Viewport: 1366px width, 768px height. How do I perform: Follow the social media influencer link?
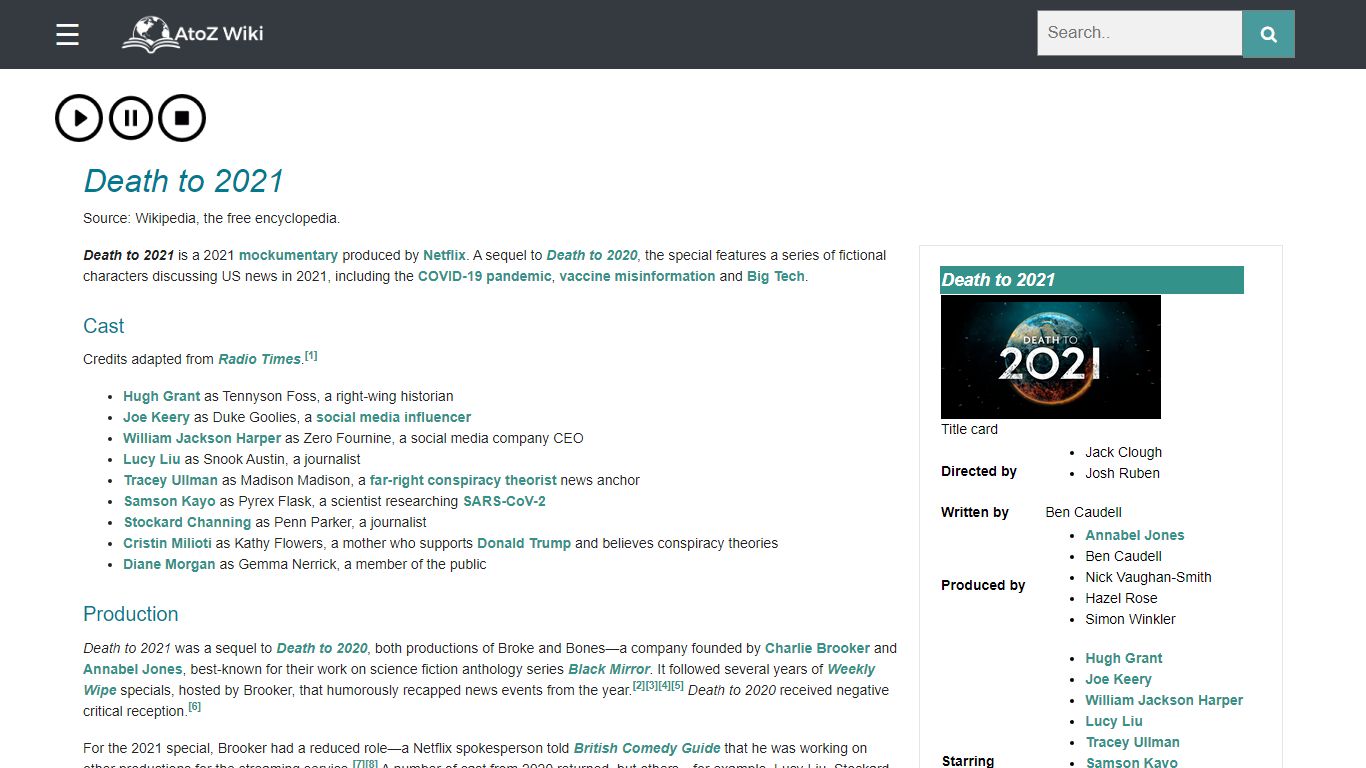click(393, 417)
